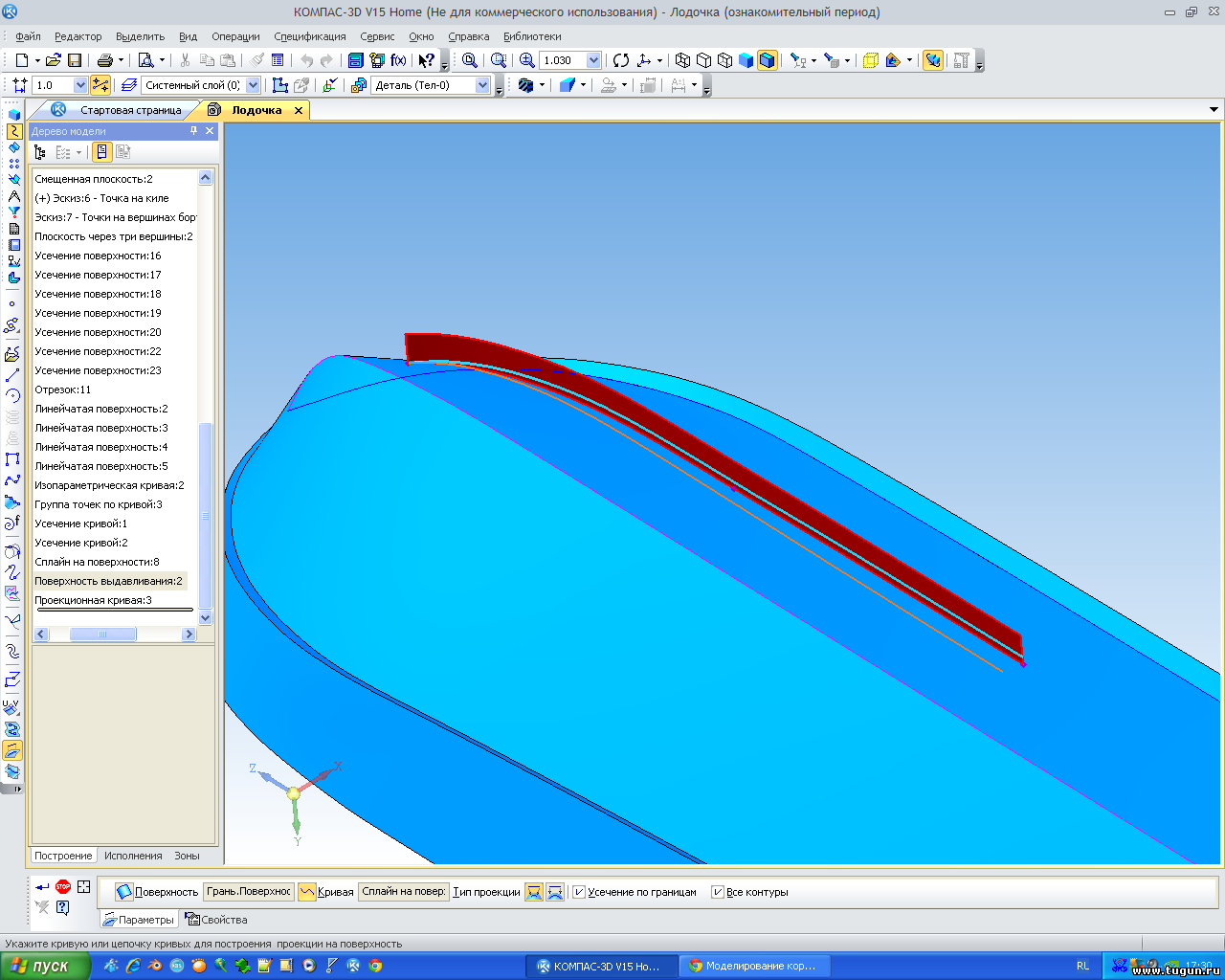Open the Файл menu
The image size is (1225, 980).
[28, 36]
